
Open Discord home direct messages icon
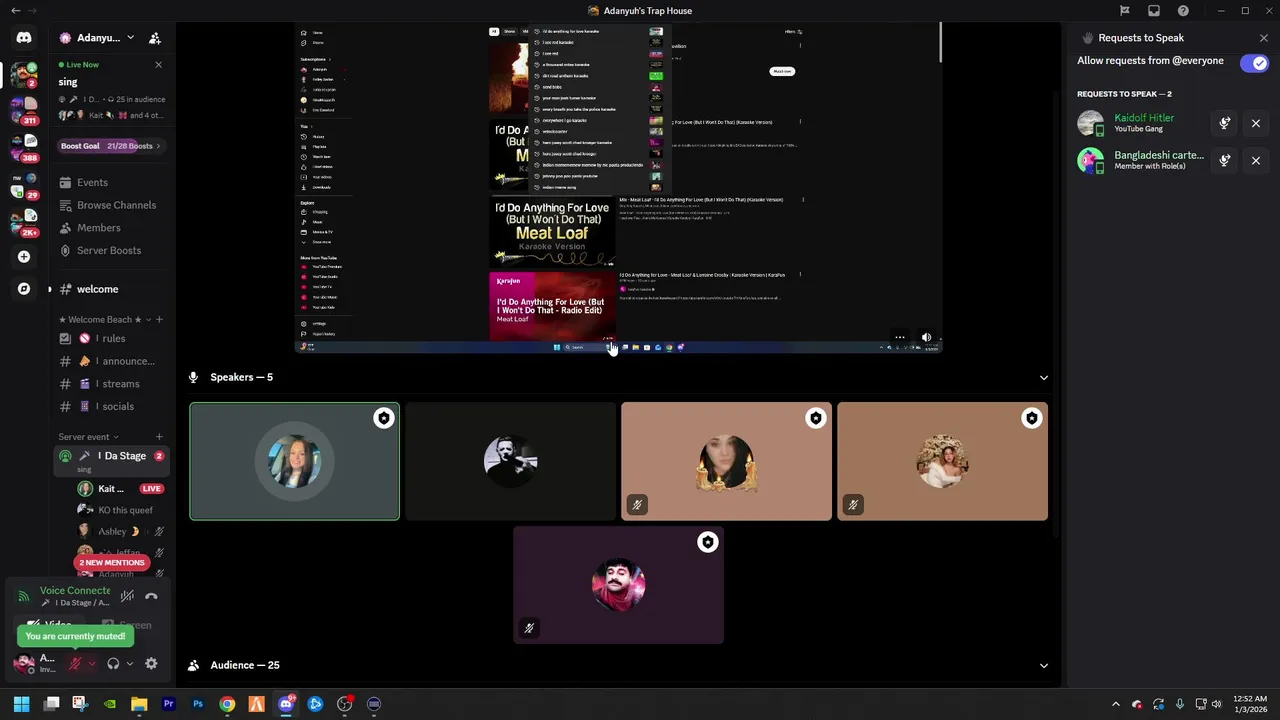pos(24,38)
